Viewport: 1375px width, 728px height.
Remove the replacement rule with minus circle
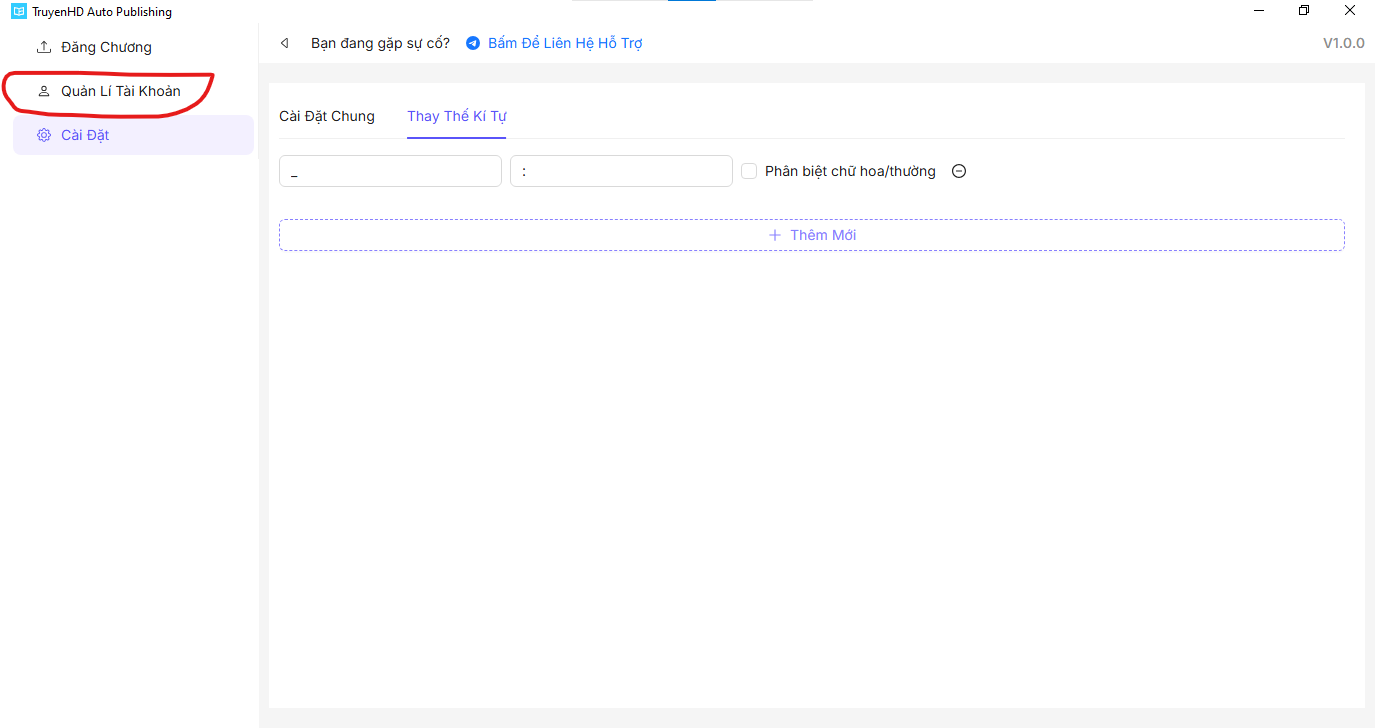coord(959,171)
